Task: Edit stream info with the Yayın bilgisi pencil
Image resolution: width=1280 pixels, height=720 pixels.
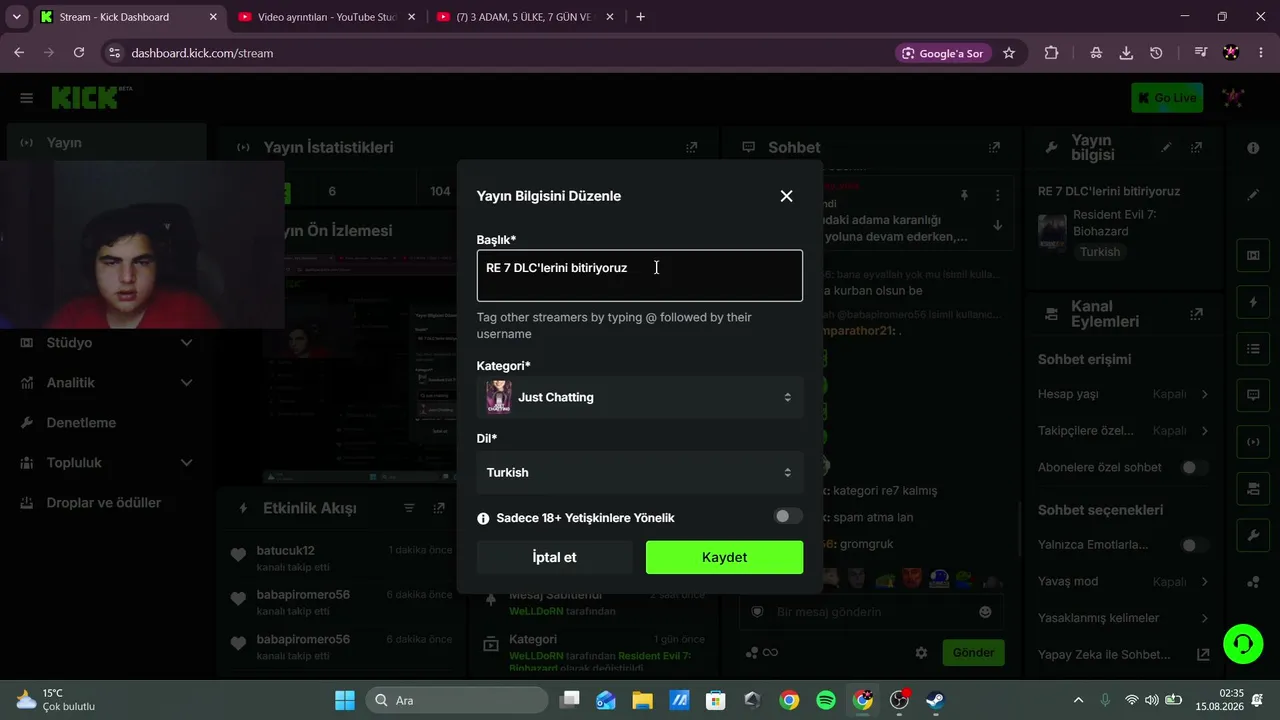Action: click(x=1166, y=148)
